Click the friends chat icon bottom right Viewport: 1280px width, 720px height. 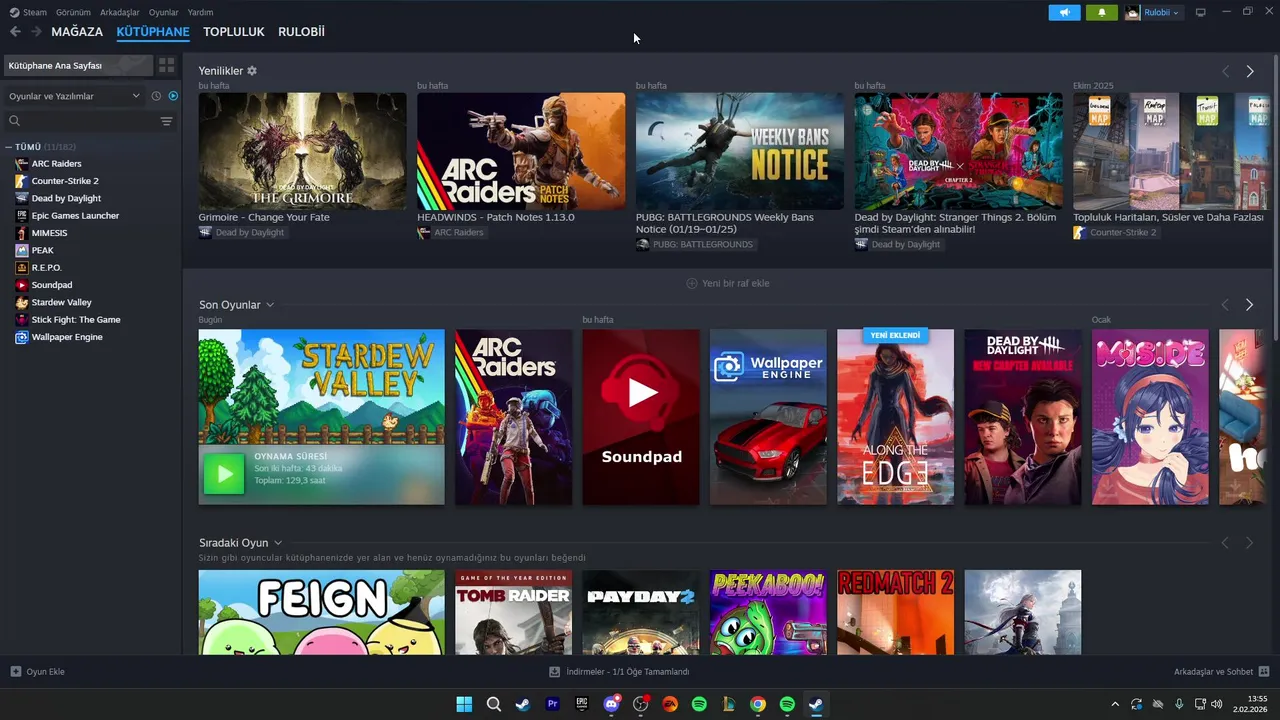pos(1264,672)
